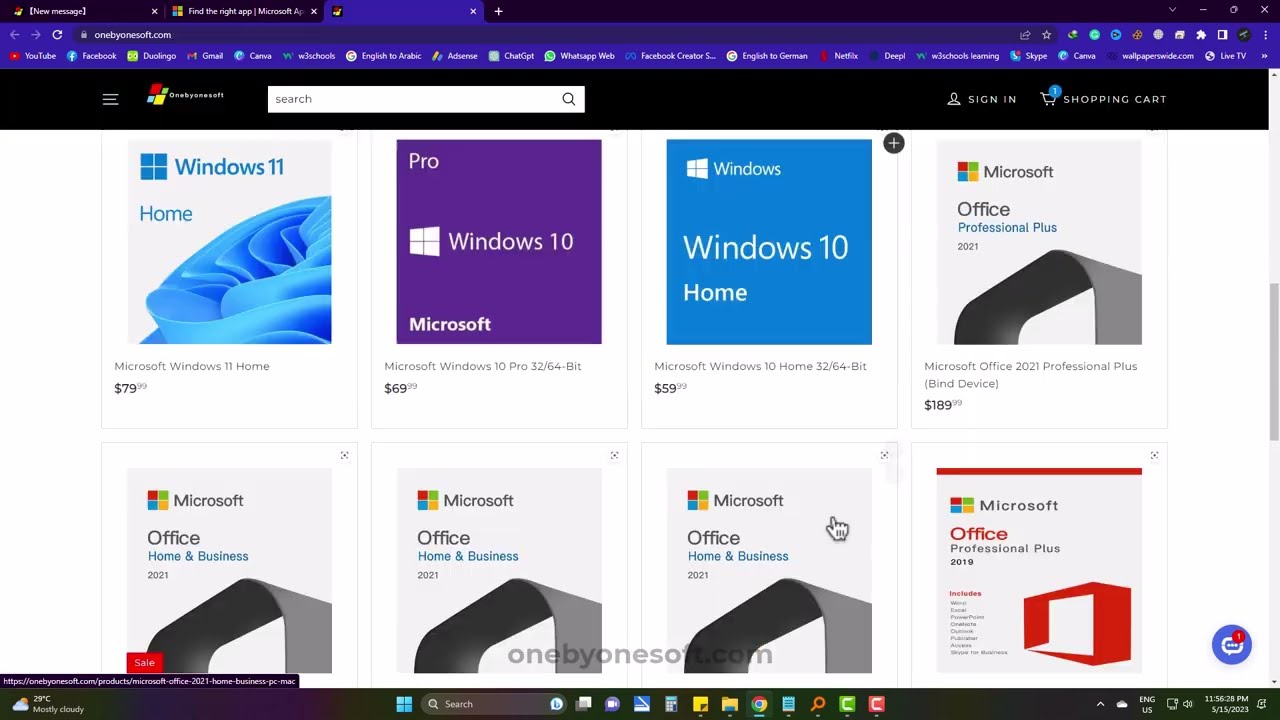This screenshot has width=1280, height=720.
Task: Click the Office Professional Plus 2021 image
Action: point(1039,242)
